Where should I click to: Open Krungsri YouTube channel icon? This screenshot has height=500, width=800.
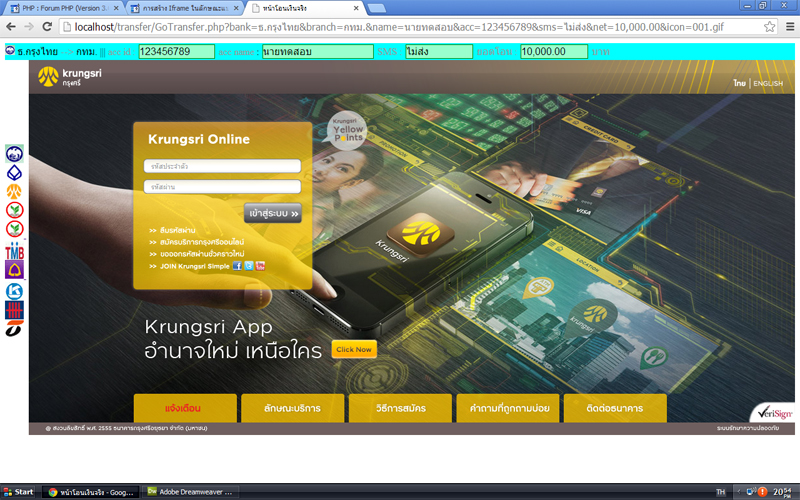(260, 266)
